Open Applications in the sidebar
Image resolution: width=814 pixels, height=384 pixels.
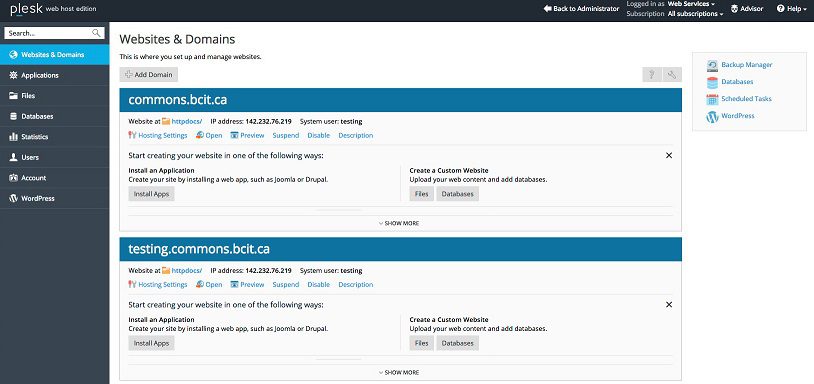click(x=55, y=75)
